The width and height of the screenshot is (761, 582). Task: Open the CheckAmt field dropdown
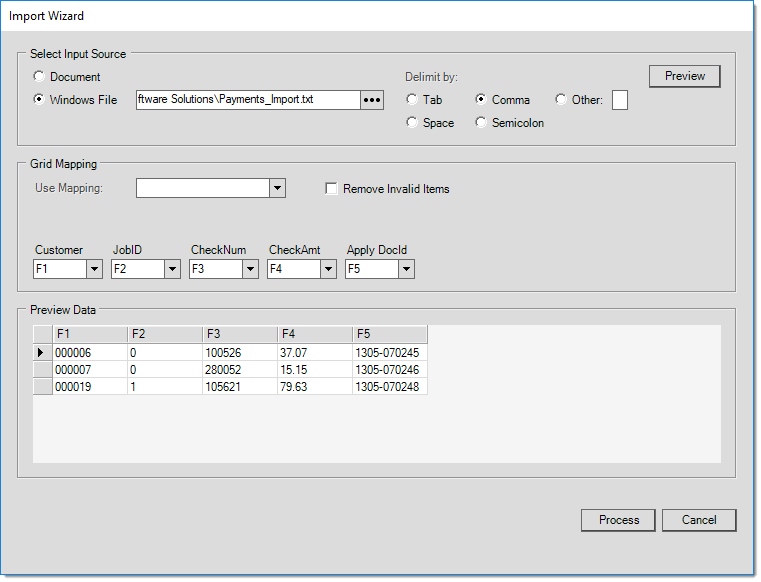point(329,269)
